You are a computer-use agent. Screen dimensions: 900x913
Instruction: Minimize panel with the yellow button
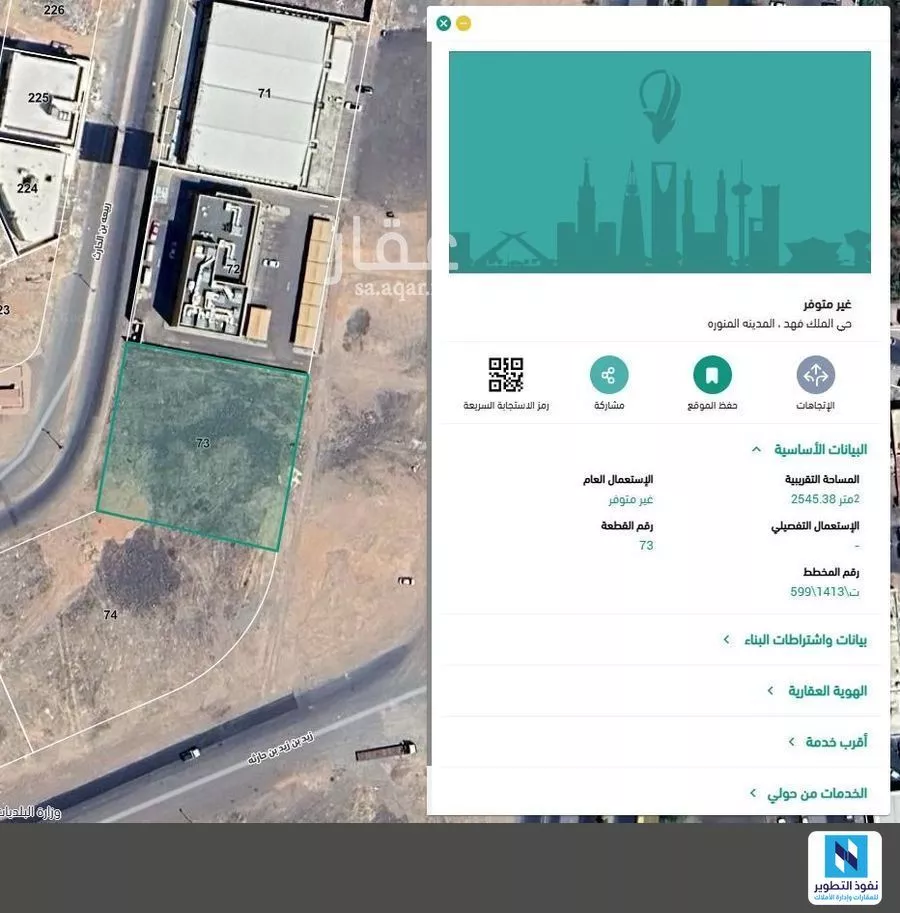463,23
